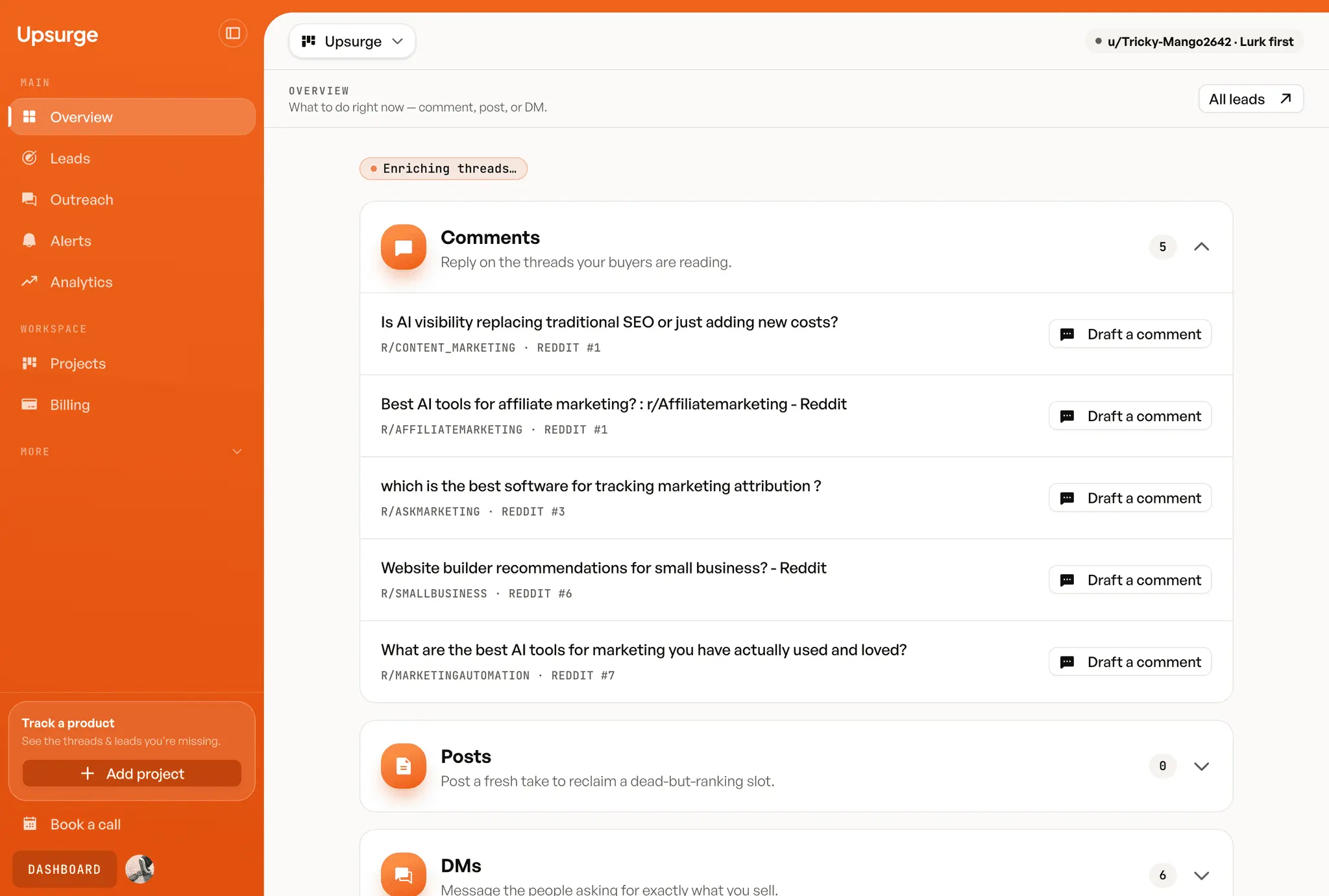Click the Alerts bell icon
Image resolution: width=1329 pixels, height=896 pixels.
(x=29, y=240)
